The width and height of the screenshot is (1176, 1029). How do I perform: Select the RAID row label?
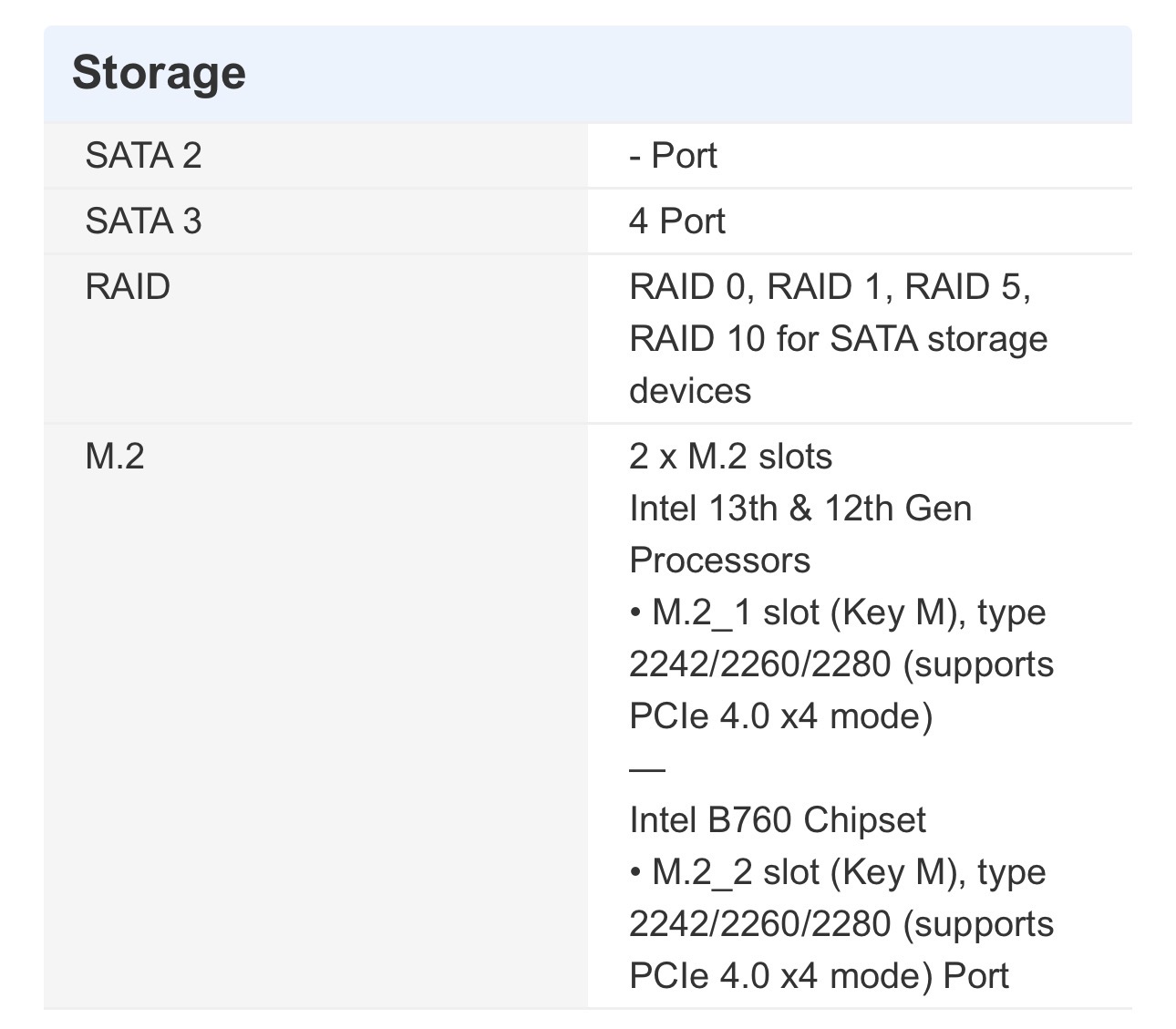(128, 287)
